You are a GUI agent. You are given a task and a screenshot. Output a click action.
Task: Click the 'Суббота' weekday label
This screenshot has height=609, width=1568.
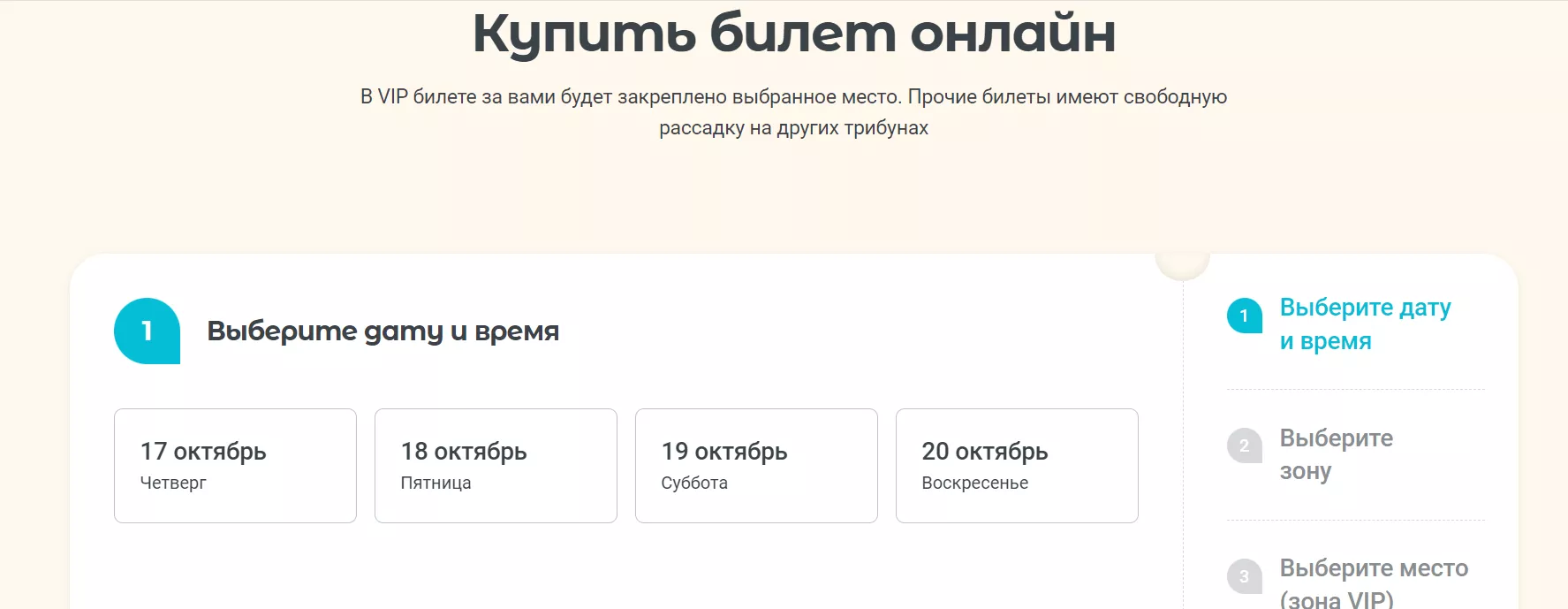click(694, 483)
